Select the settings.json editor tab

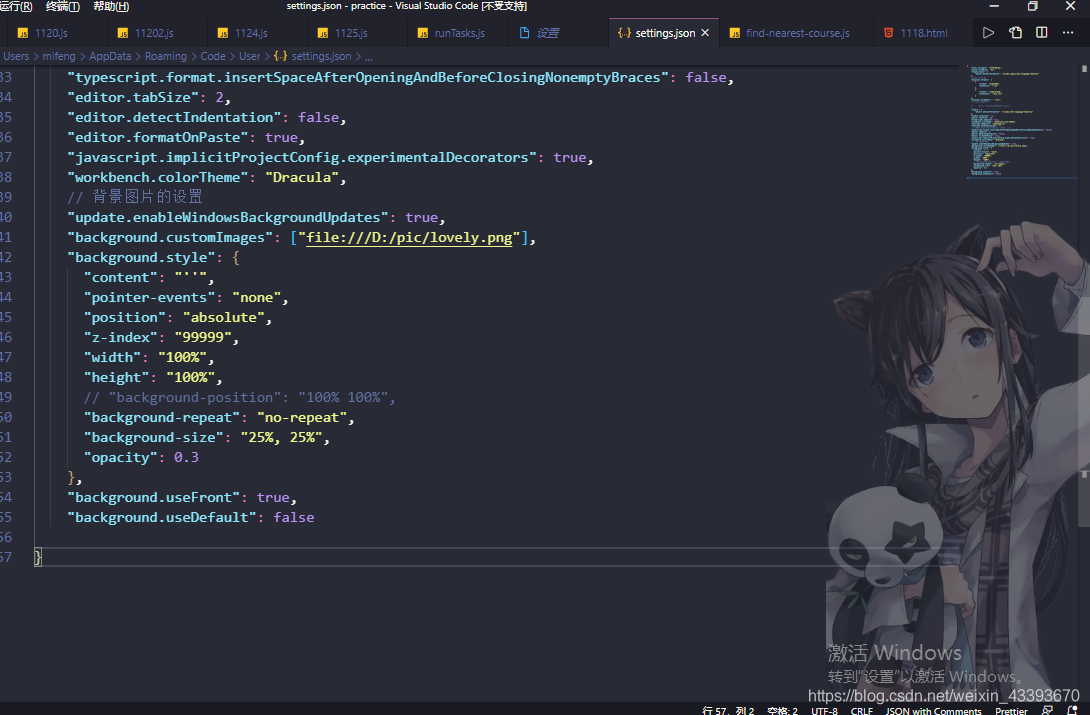coord(665,33)
